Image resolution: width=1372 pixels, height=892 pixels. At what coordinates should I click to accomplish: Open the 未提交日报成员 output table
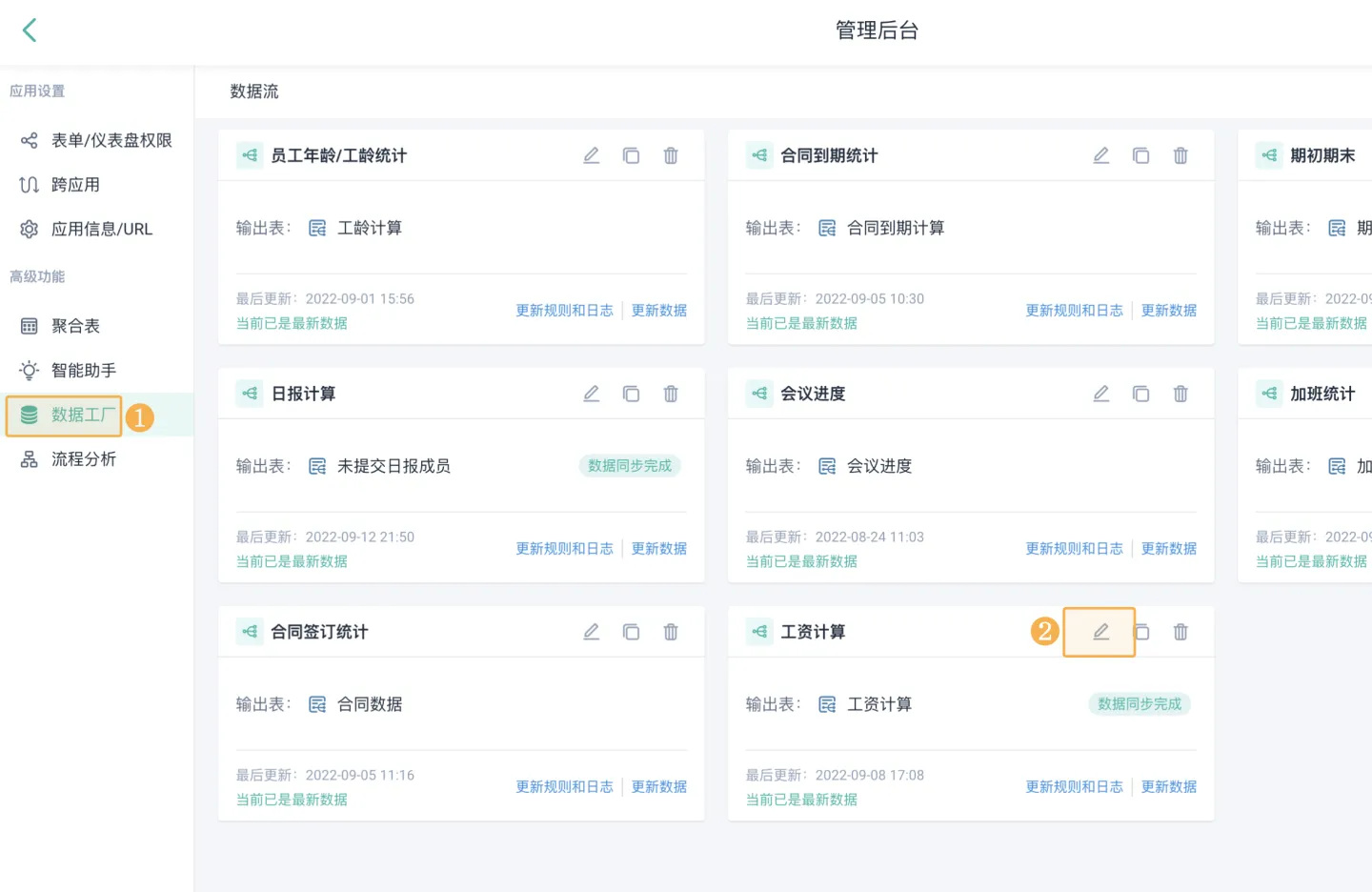click(x=393, y=466)
